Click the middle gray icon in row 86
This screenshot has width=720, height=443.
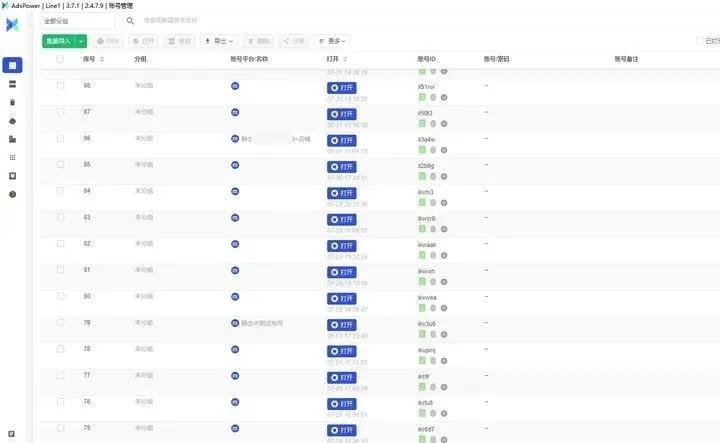[433, 150]
